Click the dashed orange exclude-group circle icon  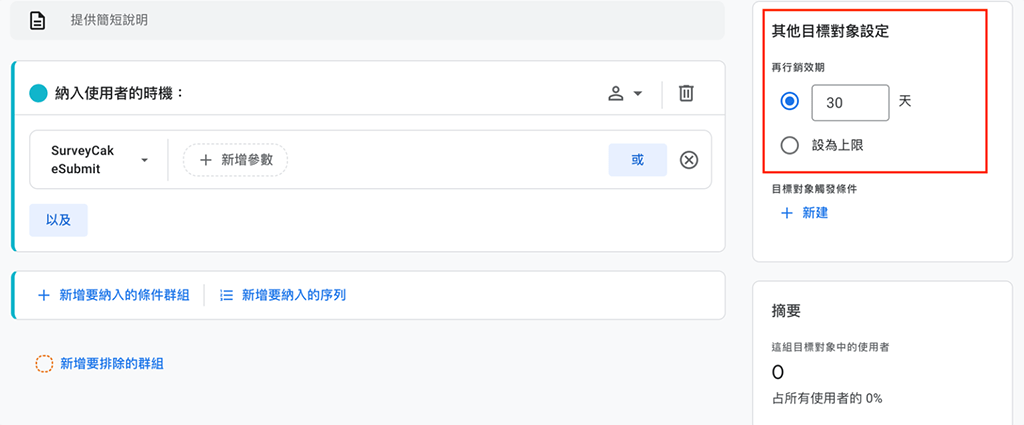[44, 364]
